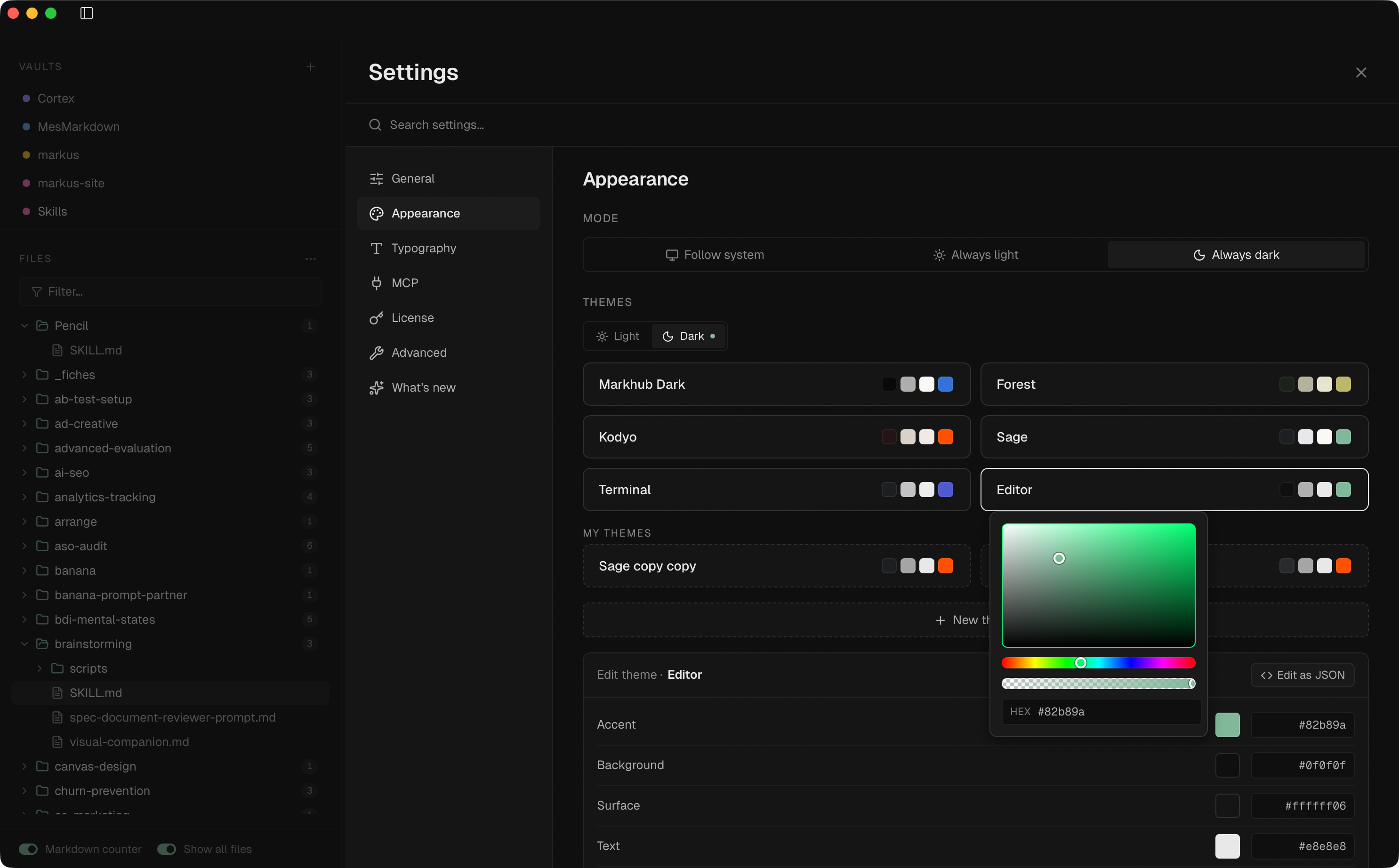The image size is (1399, 868).
Task: Show the What's new section
Action: (448, 387)
